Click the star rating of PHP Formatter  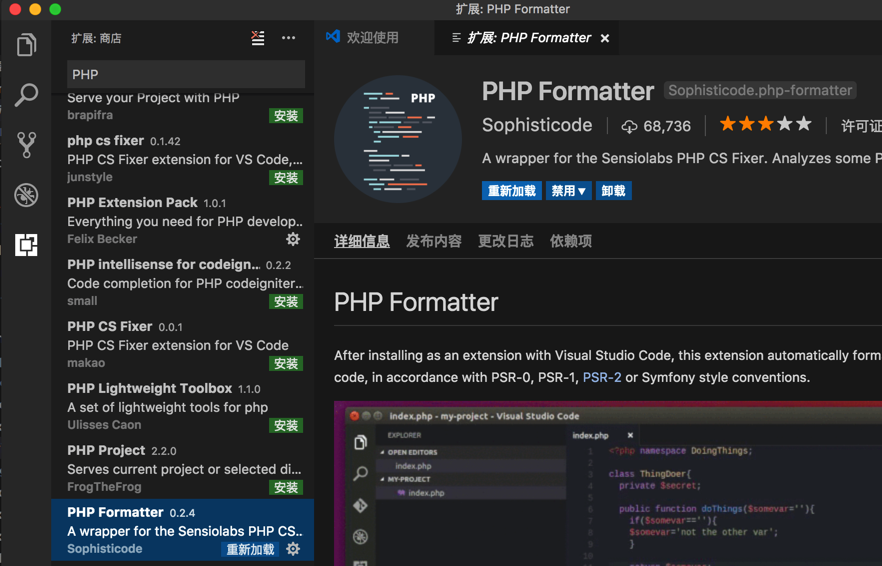coord(766,124)
